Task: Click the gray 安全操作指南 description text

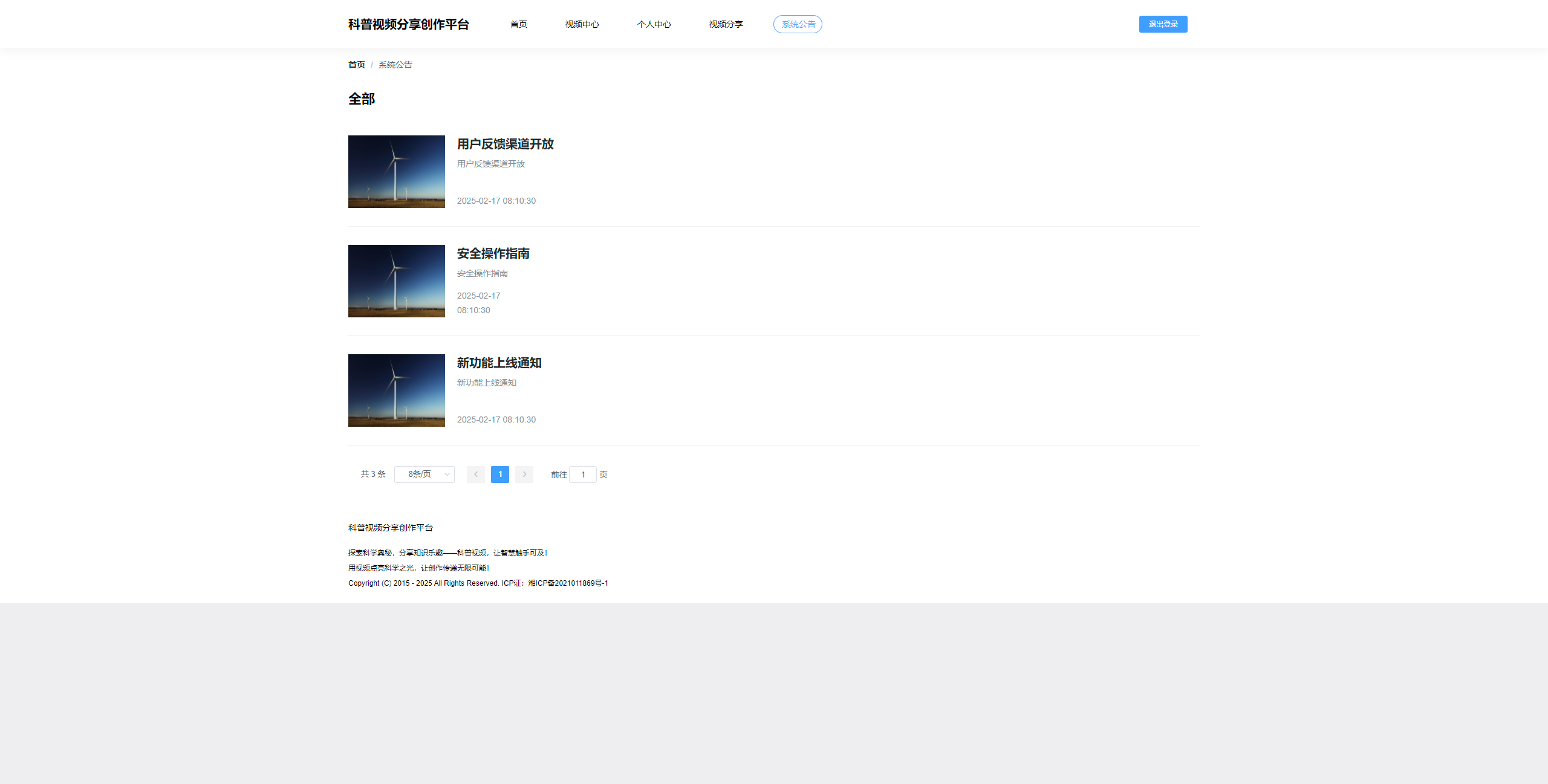Action: pyautogui.click(x=483, y=273)
